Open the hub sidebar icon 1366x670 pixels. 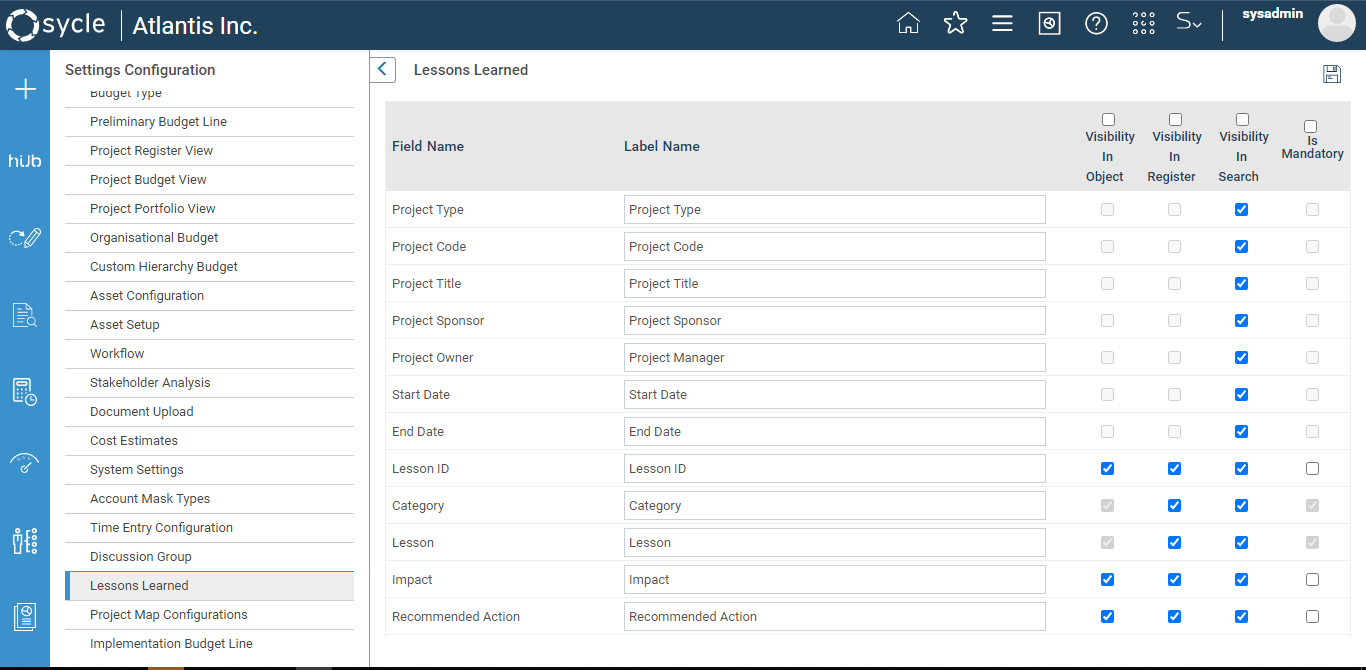coord(25,160)
